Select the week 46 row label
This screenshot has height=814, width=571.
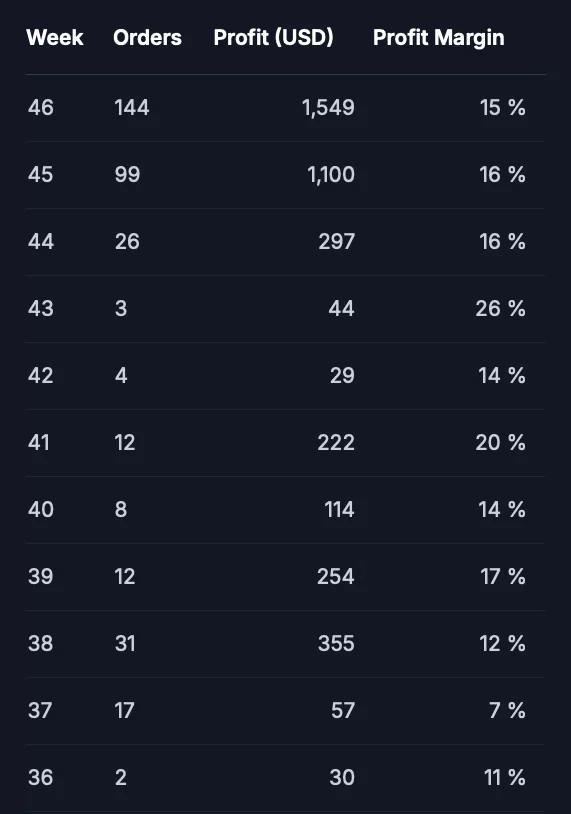click(x=40, y=107)
